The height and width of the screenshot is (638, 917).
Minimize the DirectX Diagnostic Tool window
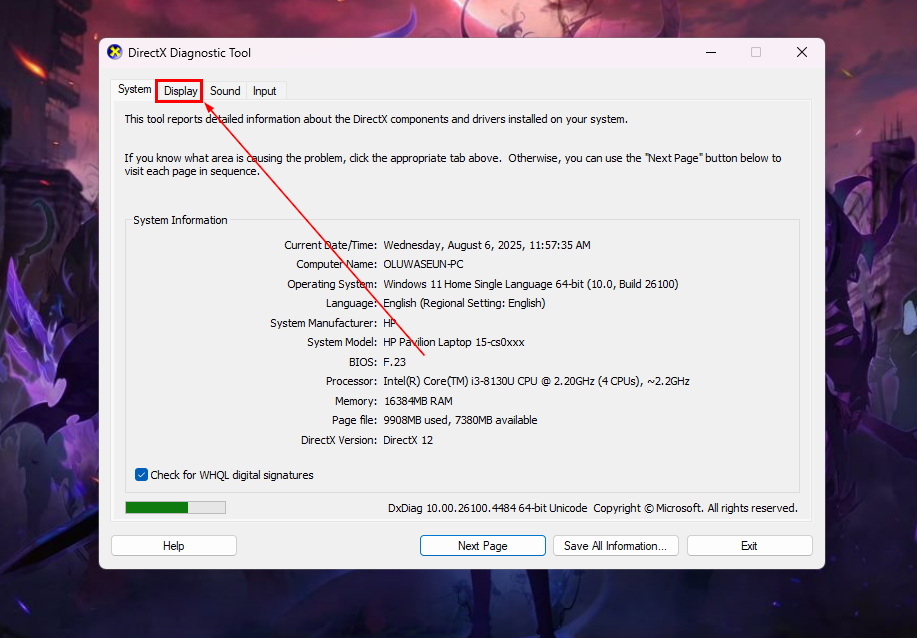[x=709, y=53]
